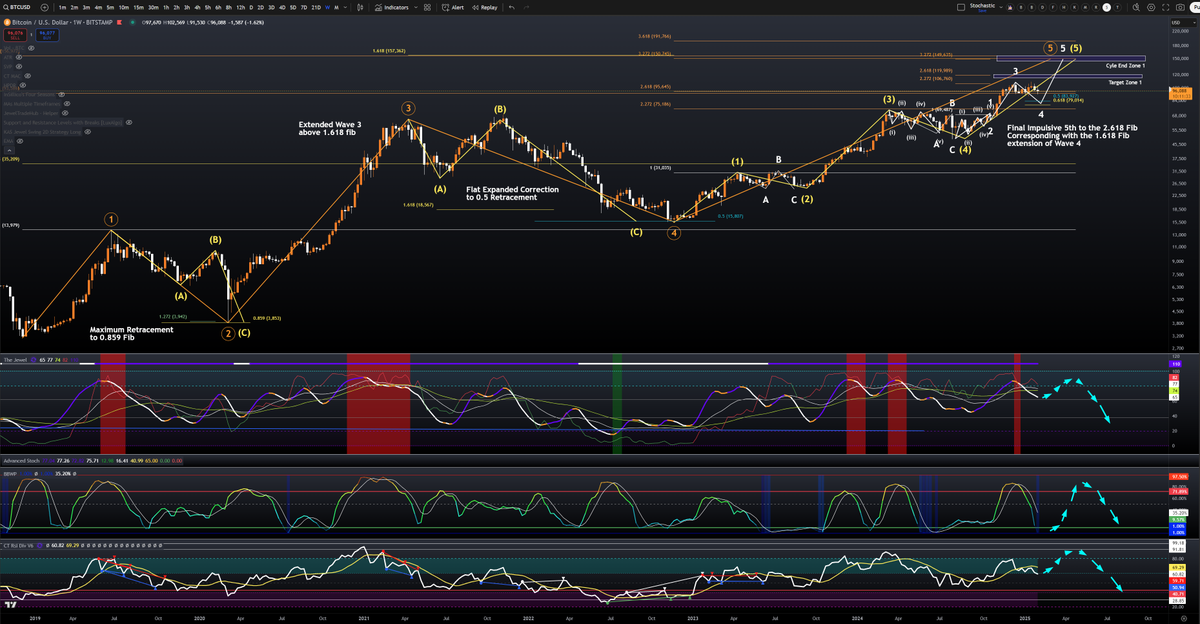Toggle visibility of EMA indicator
The image size is (1200, 624).
click(19, 141)
